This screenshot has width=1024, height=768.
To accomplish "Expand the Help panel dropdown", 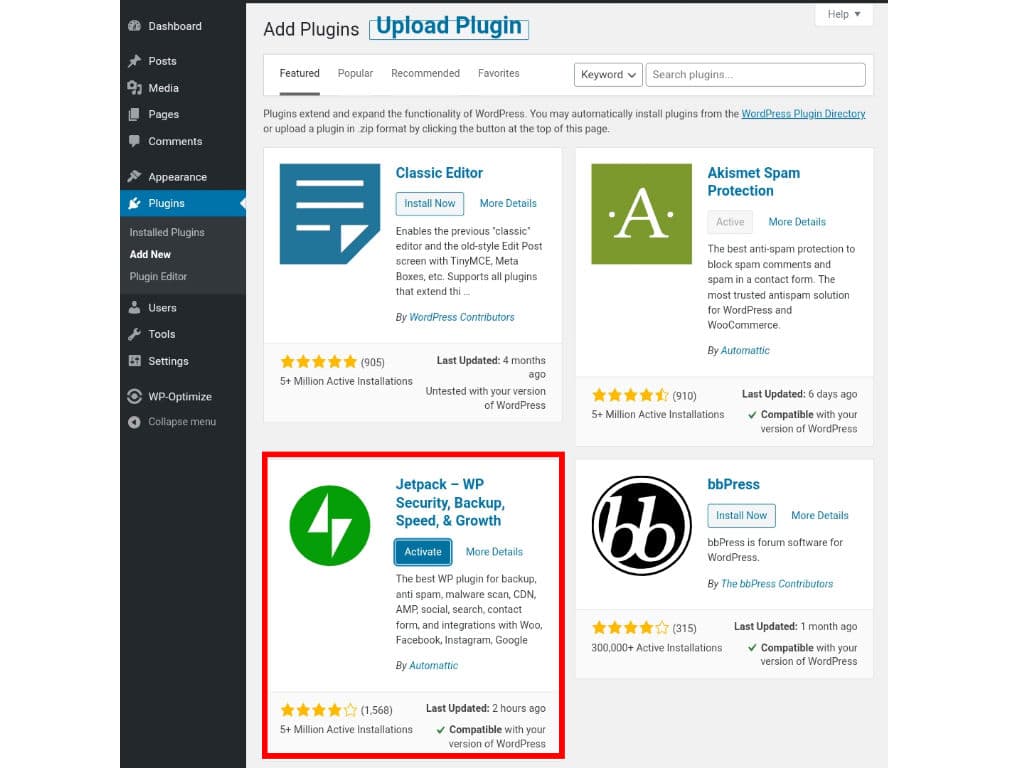I will click(x=844, y=14).
